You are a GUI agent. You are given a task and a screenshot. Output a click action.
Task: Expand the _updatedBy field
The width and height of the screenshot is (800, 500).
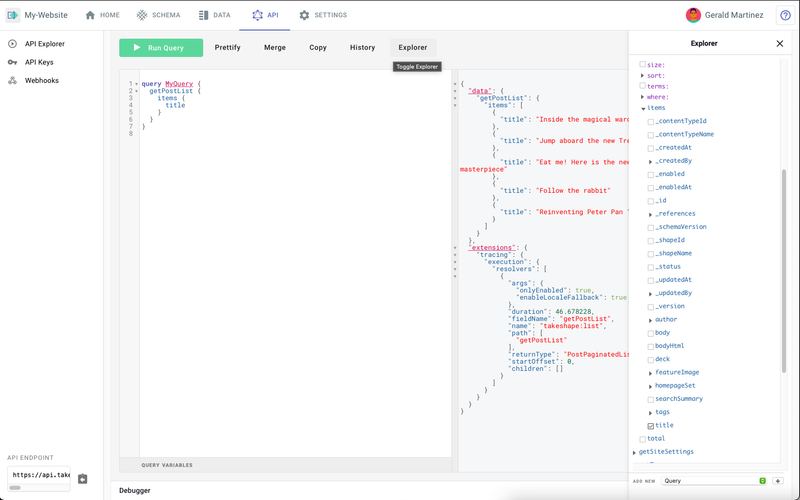651,293
